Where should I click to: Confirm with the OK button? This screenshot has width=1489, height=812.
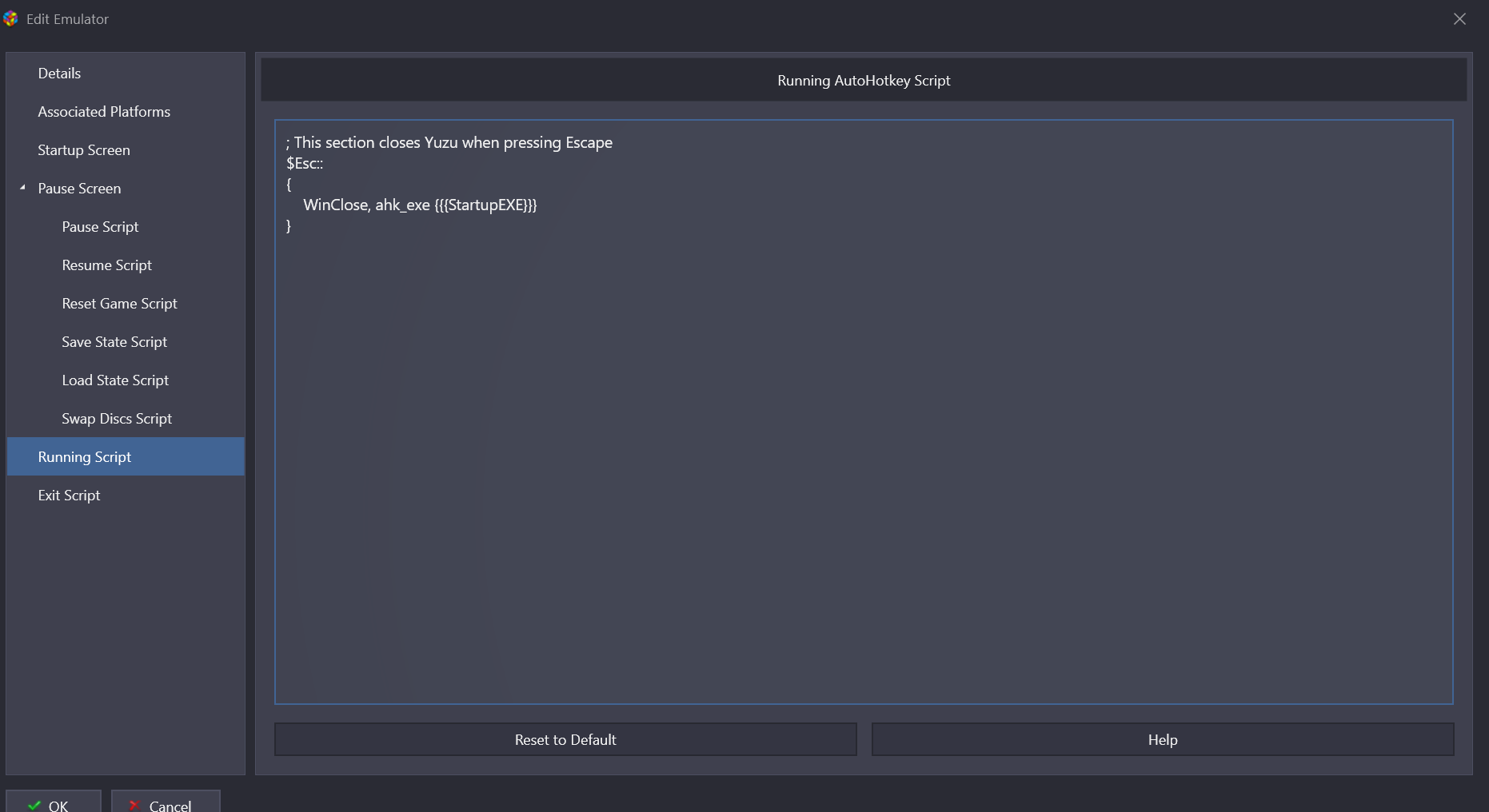coord(54,802)
